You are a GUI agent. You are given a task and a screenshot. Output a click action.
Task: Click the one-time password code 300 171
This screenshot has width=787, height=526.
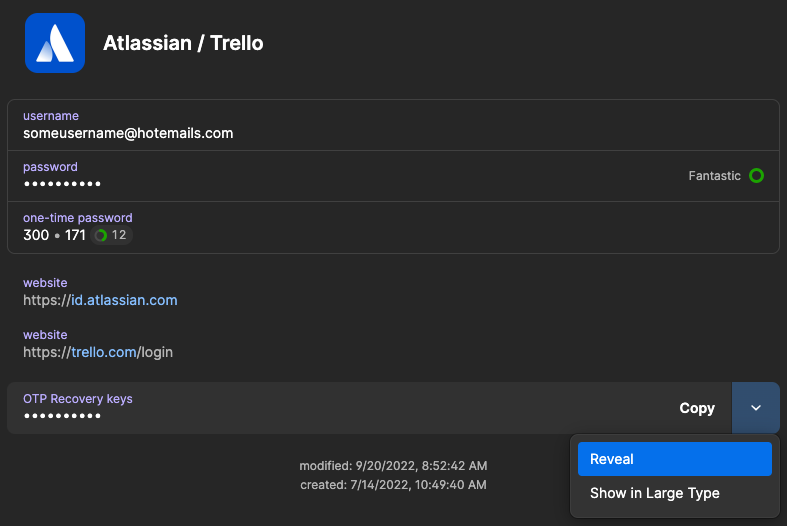(54, 235)
